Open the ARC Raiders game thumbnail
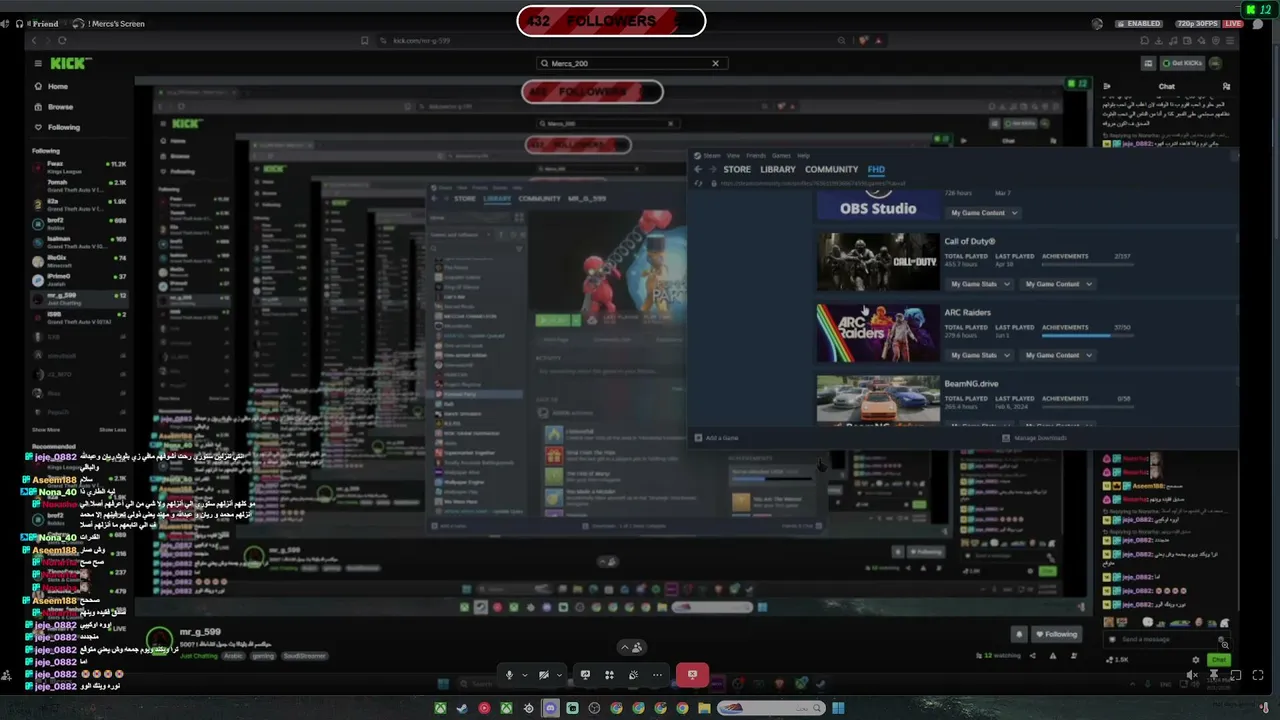The width and height of the screenshot is (1280, 720). coord(878,333)
